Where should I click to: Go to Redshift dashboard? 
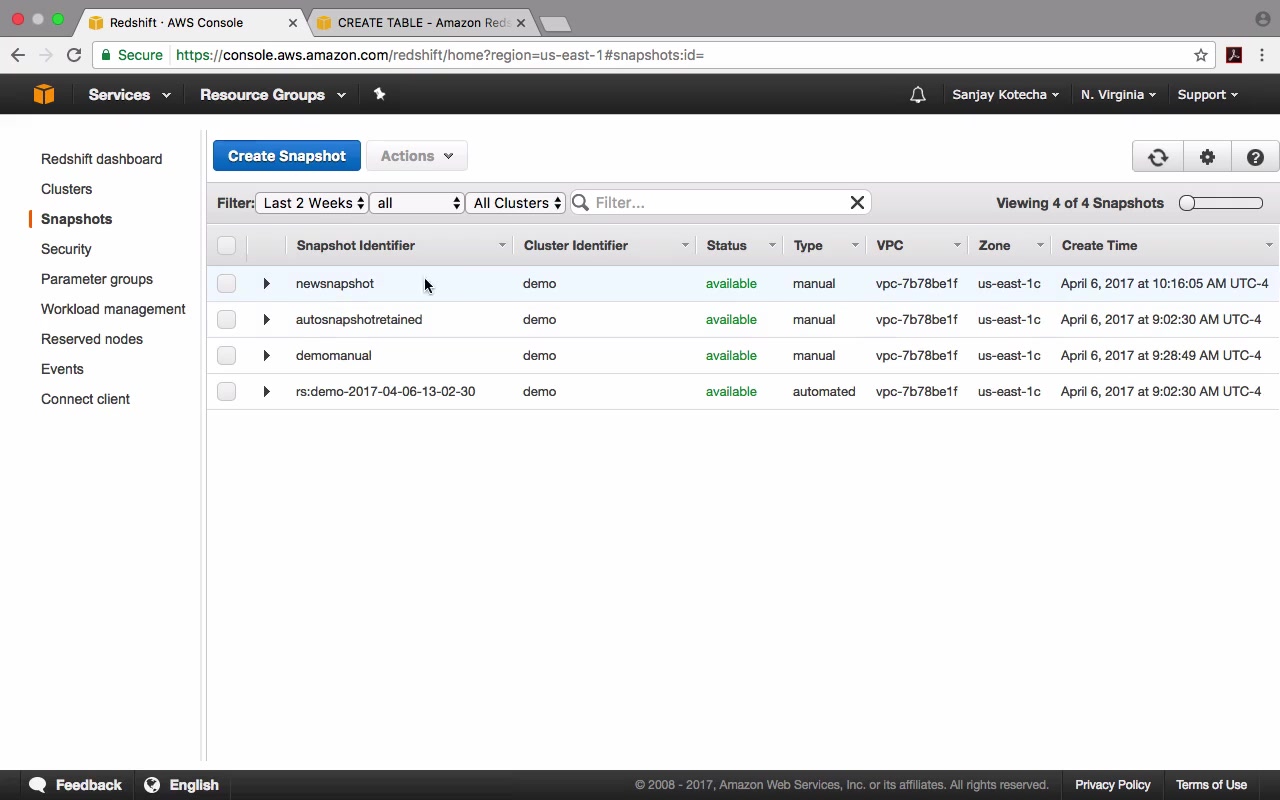[x=101, y=159]
